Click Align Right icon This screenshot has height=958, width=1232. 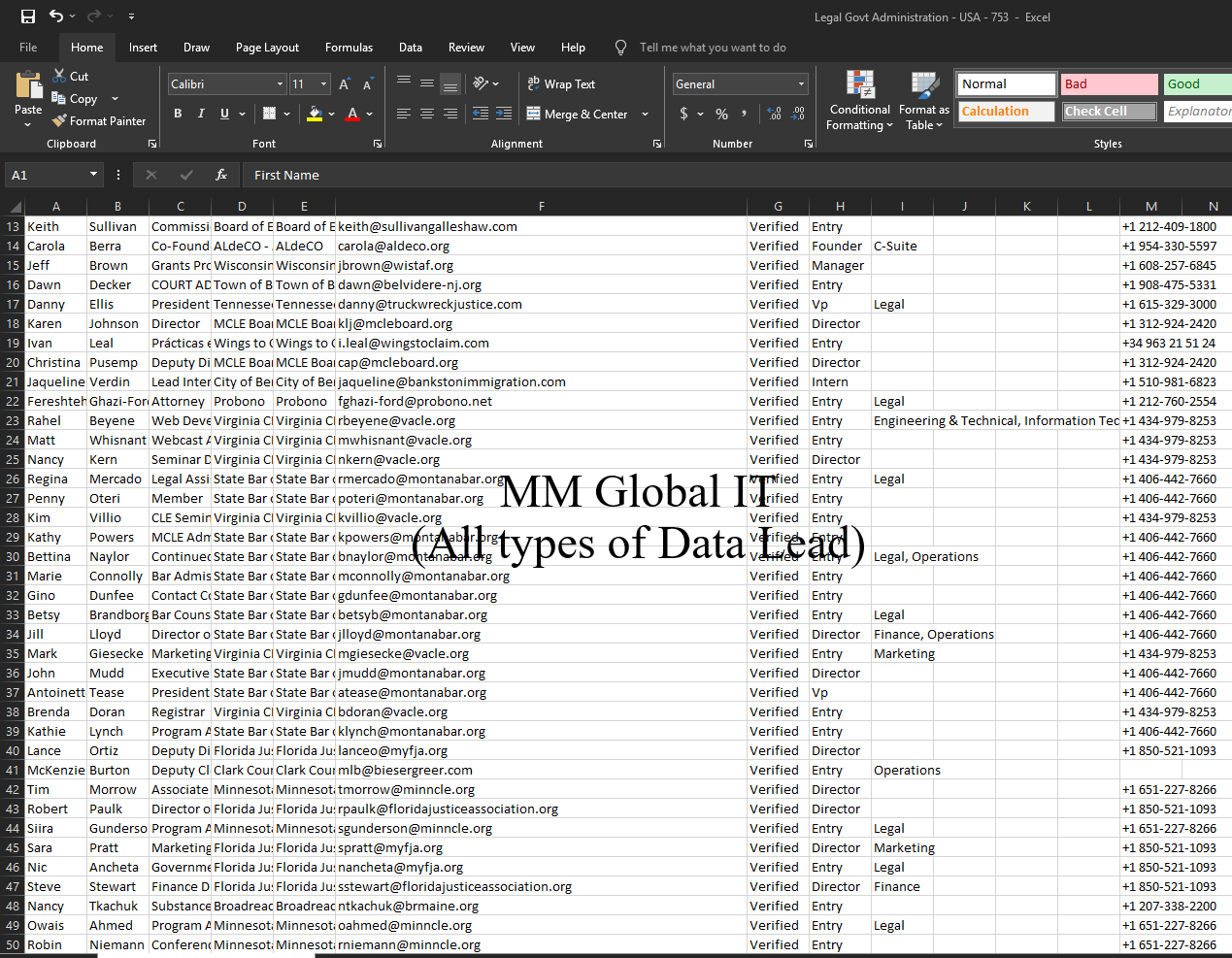(450, 114)
